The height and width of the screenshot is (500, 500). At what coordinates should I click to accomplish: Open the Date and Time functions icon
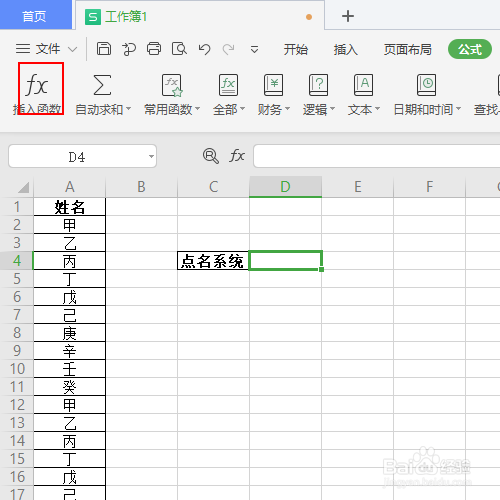(426, 85)
